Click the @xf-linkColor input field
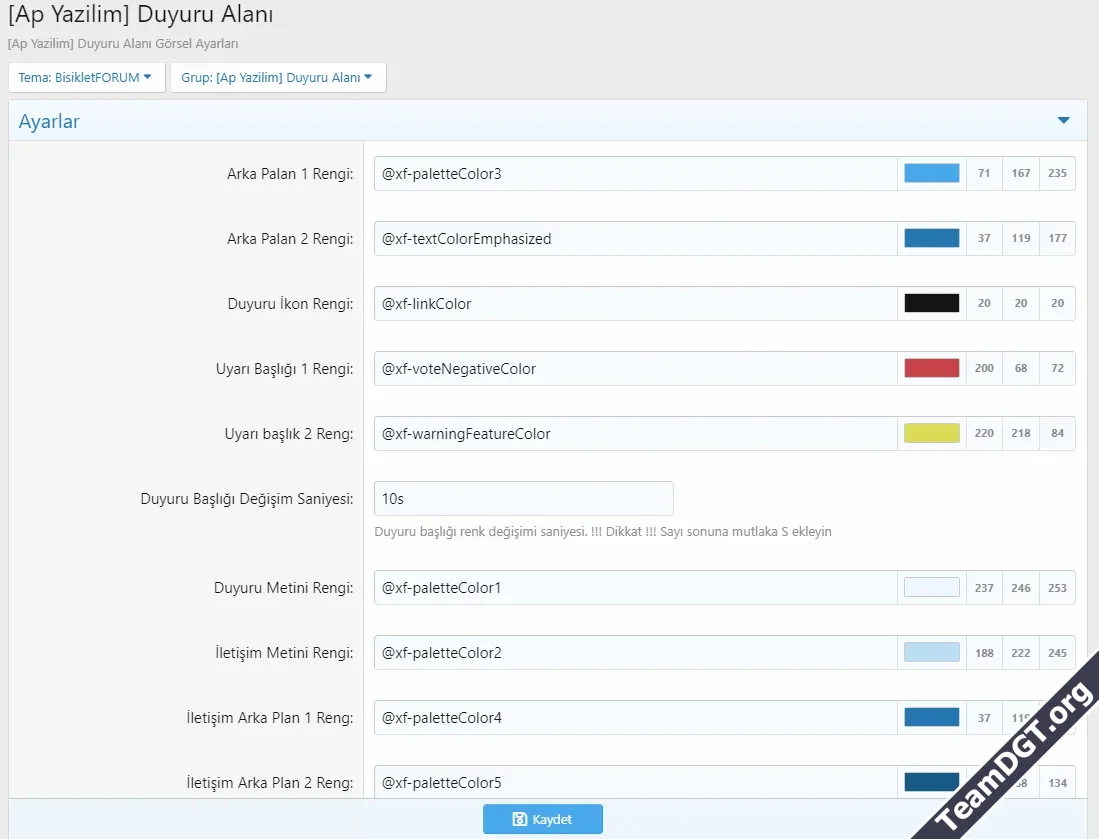 click(x=635, y=304)
